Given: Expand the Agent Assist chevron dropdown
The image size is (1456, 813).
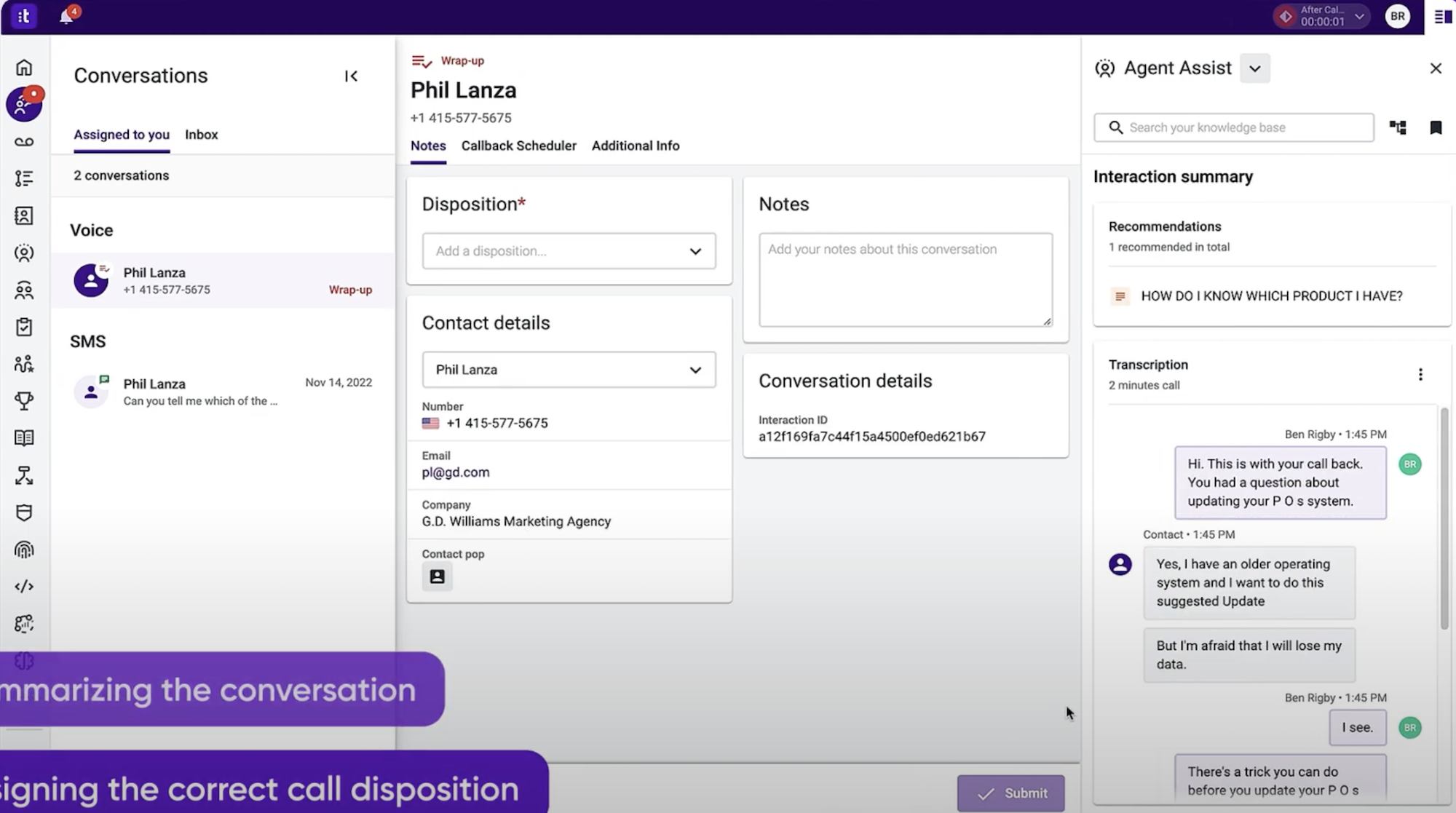Looking at the screenshot, I should (1255, 68).
